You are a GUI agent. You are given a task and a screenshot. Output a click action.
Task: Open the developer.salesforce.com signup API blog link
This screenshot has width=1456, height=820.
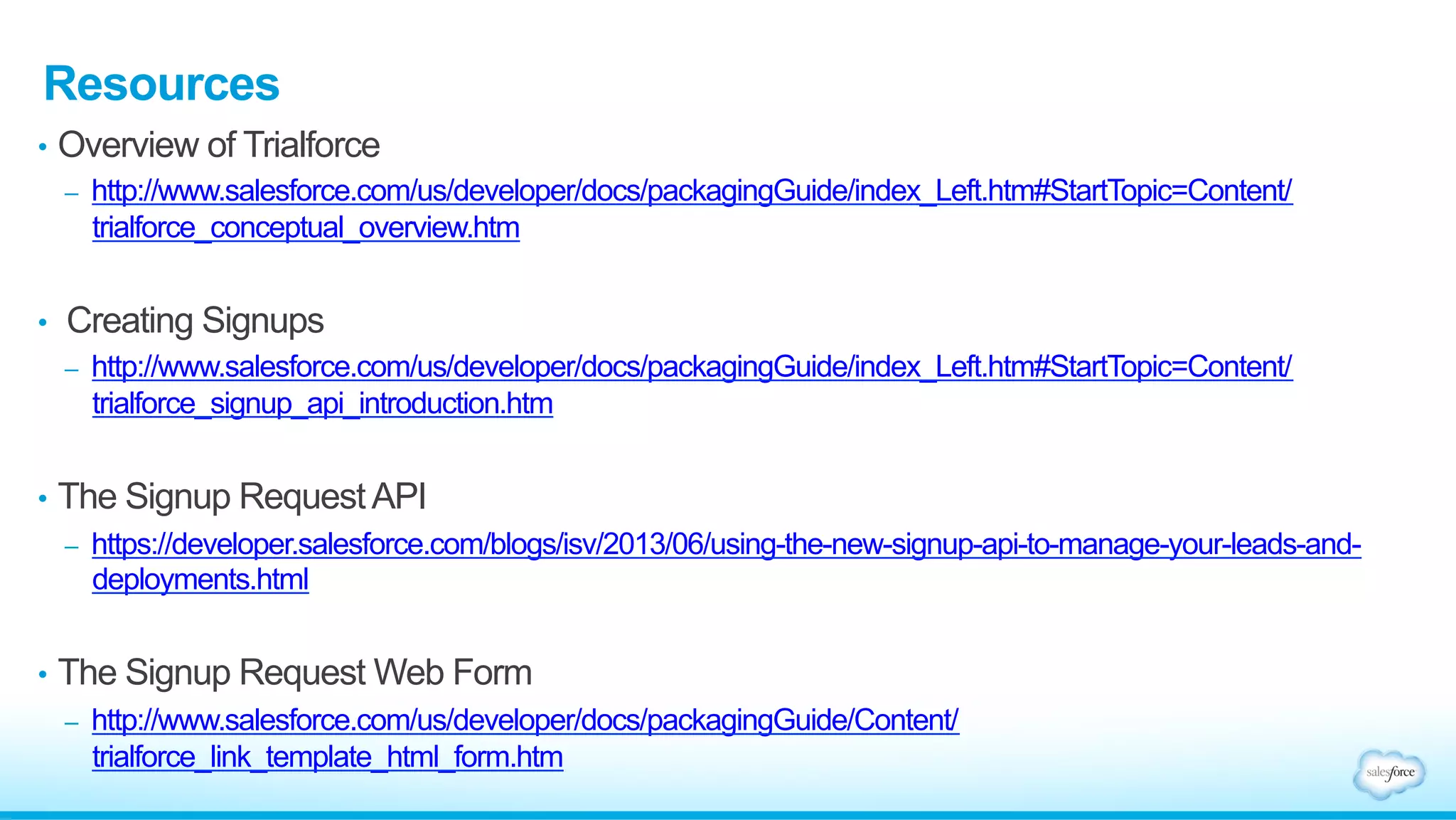[x=727, y=561]
